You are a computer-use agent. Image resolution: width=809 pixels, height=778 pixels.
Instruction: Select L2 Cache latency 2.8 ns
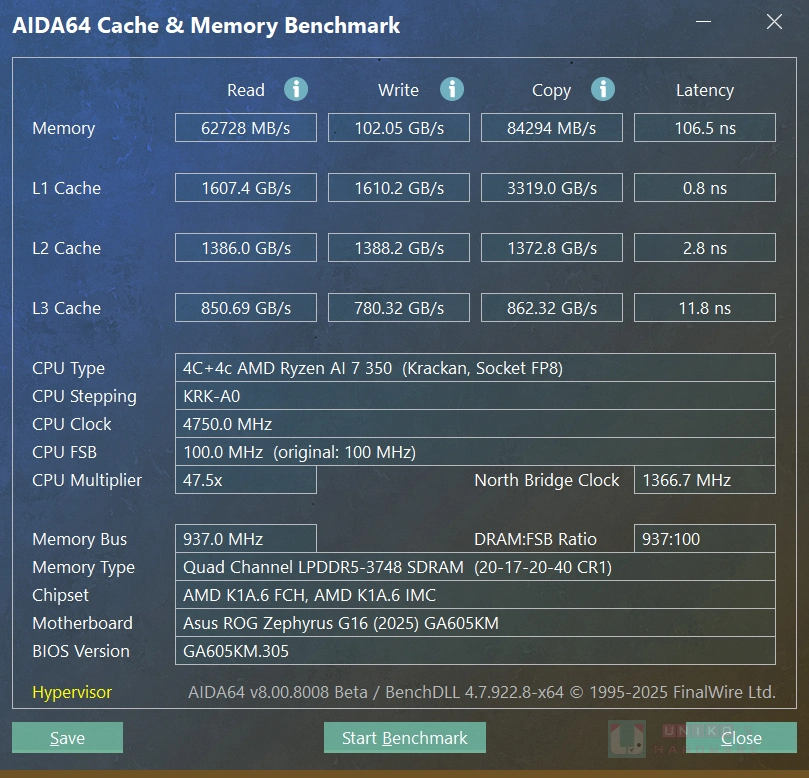click(705, 248)
